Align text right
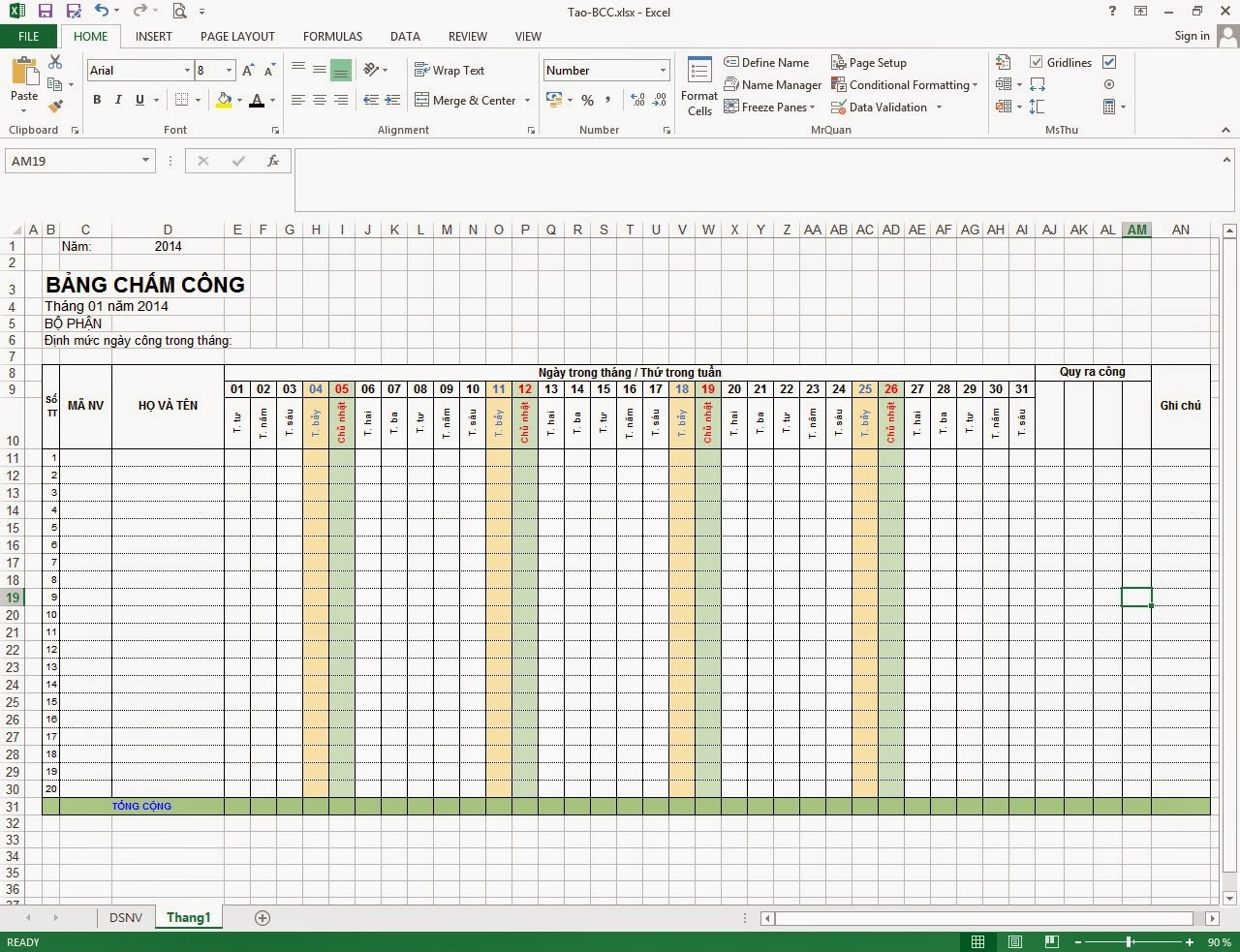 (340, 100)
